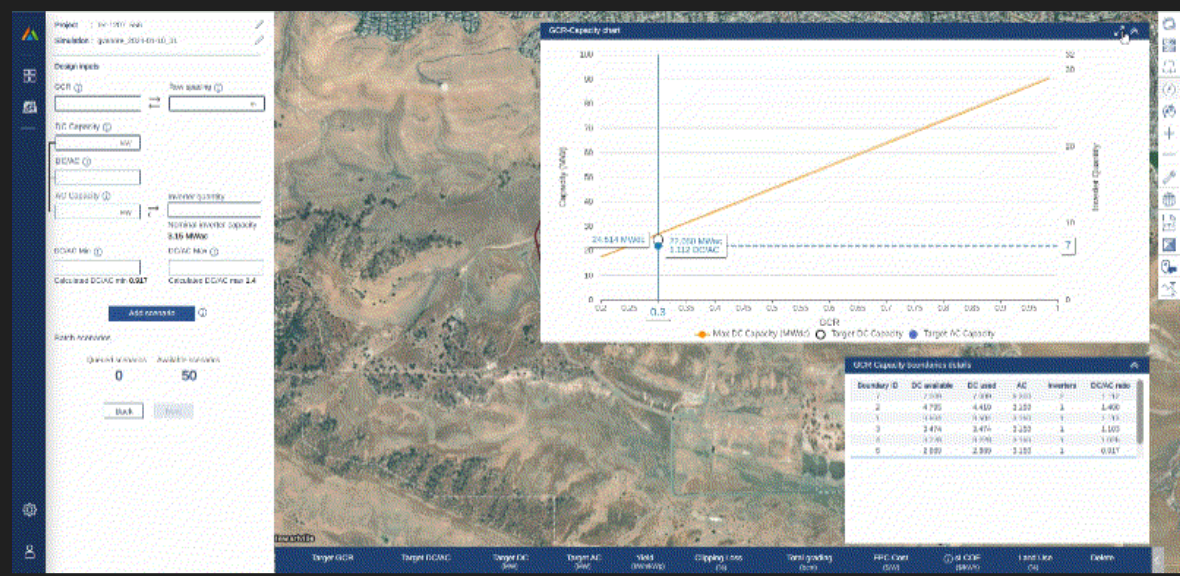Click the DC/AC Max info icon
The width and height of the screenshot is (1180, 576).
click(x=212, y=252)
